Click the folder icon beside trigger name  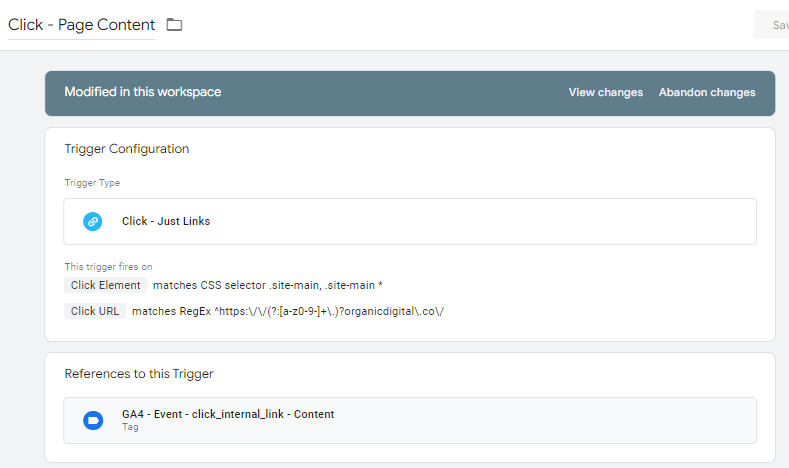click(174, 25)
